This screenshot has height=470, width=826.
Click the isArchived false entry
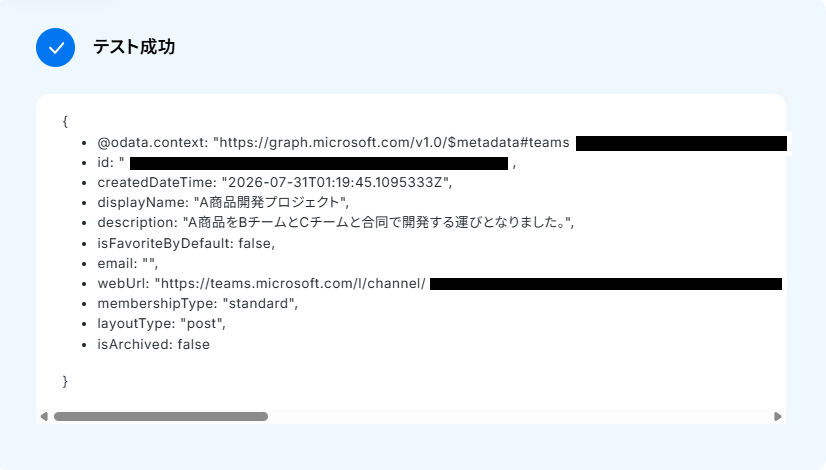(153, 344)
